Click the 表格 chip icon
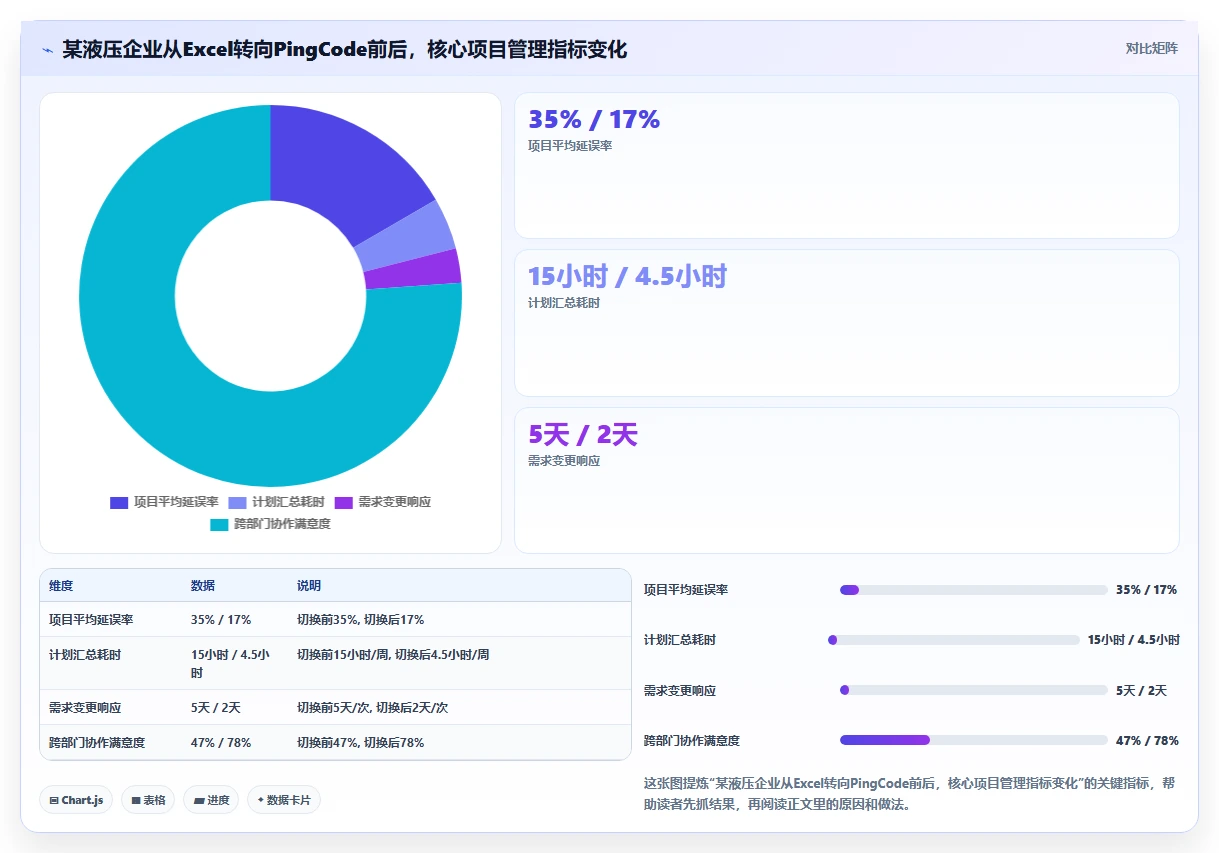This screenshot has height=853, width=1219. coord(136,801)
